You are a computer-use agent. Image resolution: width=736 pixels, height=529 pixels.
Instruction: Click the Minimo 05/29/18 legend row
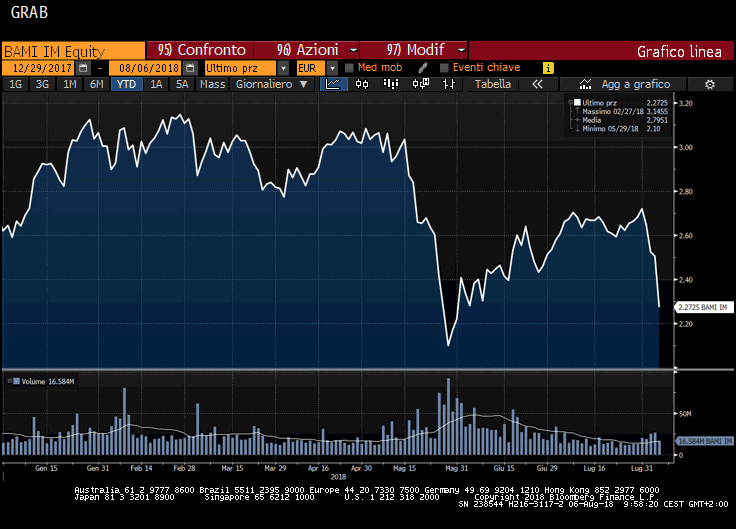(x=621, y=129)
